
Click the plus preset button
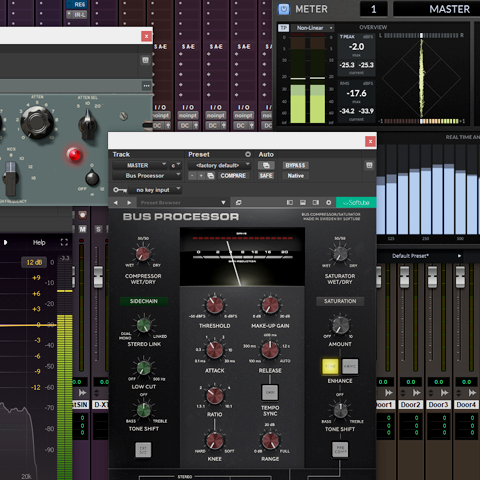coord(201,176)
